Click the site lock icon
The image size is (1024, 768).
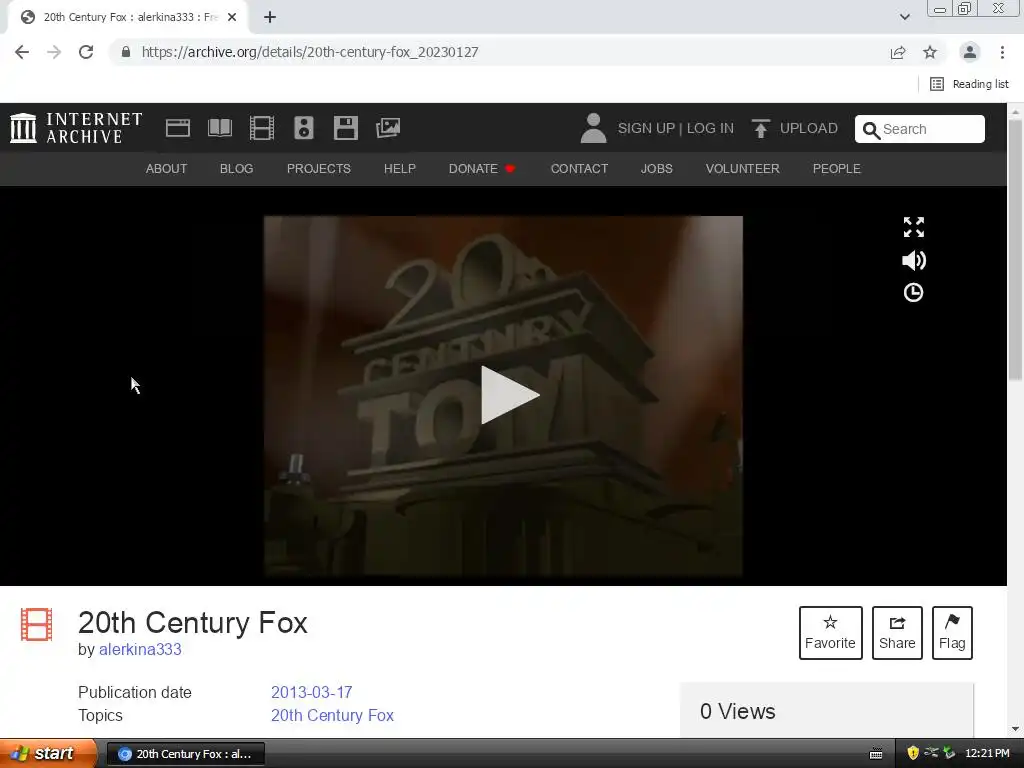pyautogui.click(x=126, y=52)
